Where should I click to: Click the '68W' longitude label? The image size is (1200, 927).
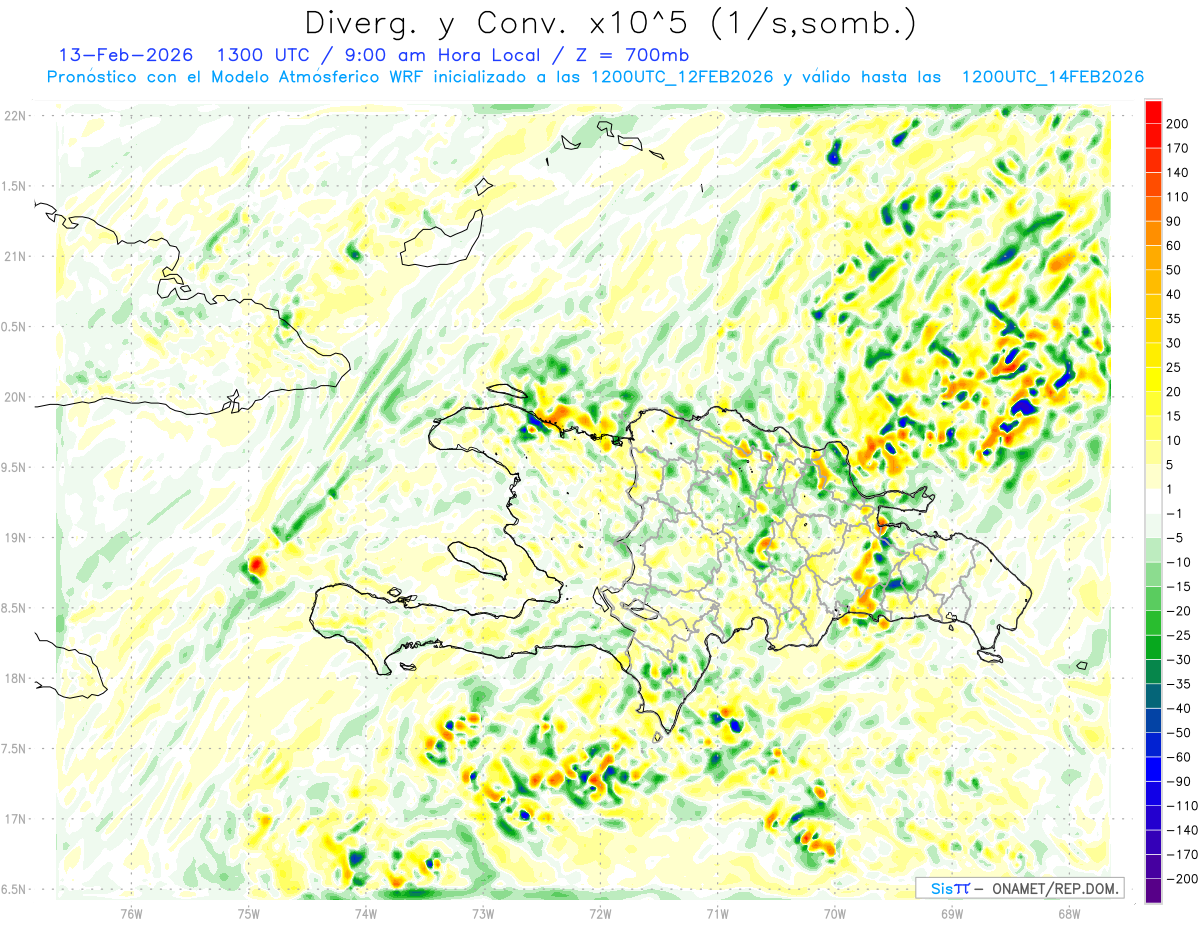[1069, 913]
